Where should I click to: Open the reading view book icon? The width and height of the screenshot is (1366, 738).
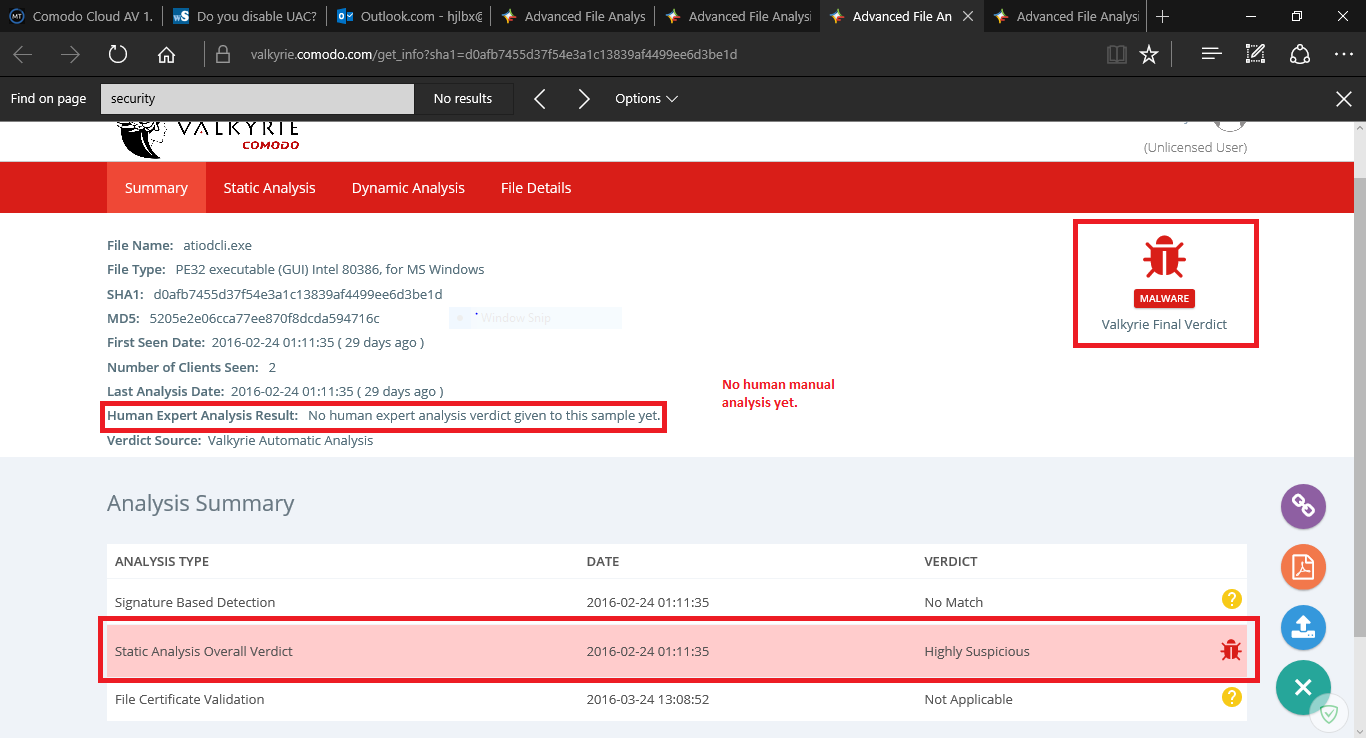[1116, 54]
